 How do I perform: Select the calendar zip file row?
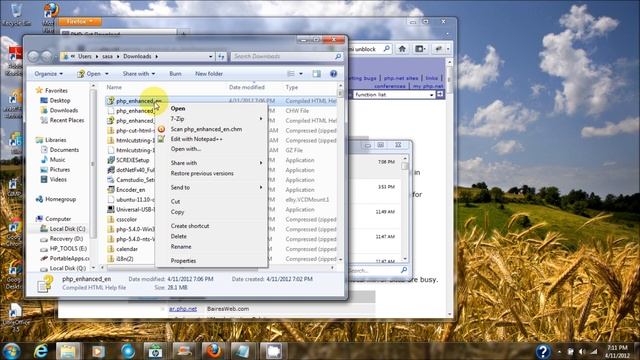point(127,249)
